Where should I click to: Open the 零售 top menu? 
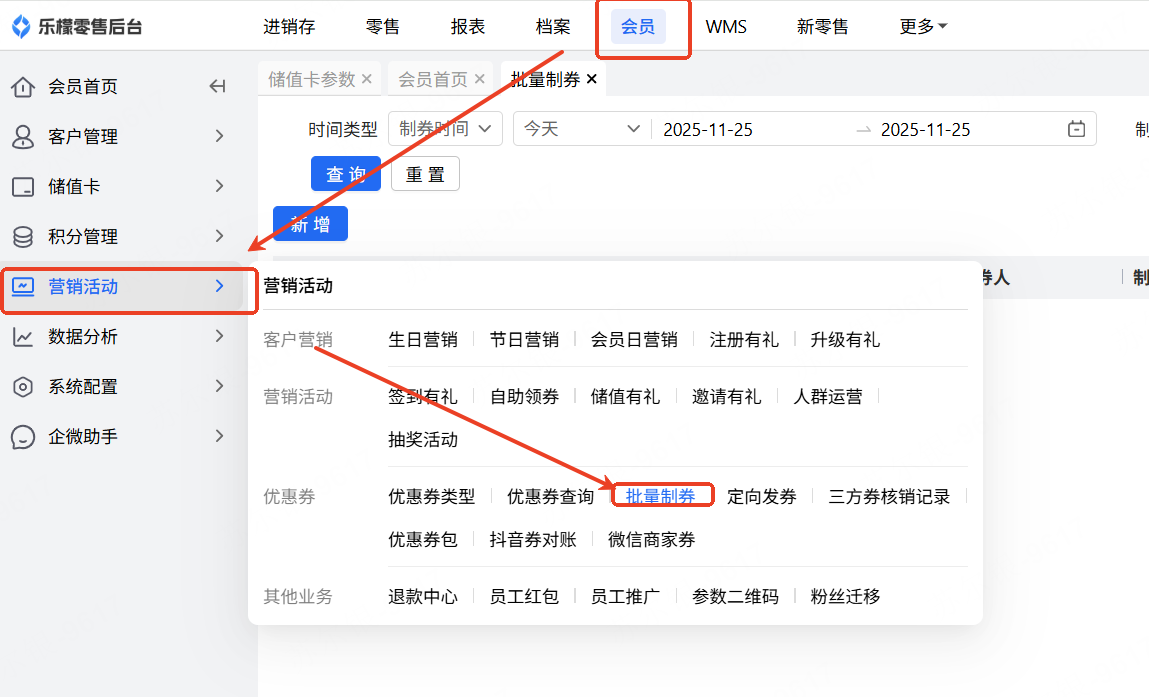click(x=383, y=26)
